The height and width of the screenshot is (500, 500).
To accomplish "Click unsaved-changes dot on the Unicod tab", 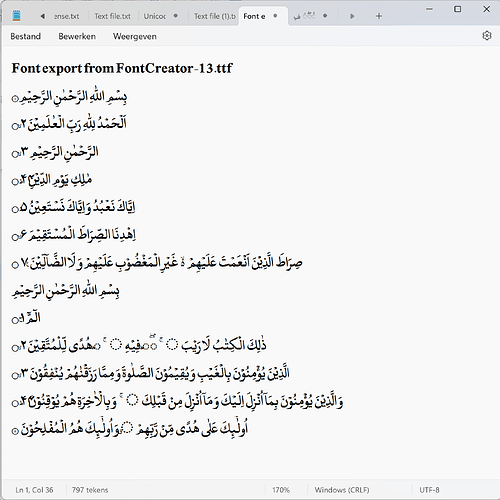I will click(176, 16).
